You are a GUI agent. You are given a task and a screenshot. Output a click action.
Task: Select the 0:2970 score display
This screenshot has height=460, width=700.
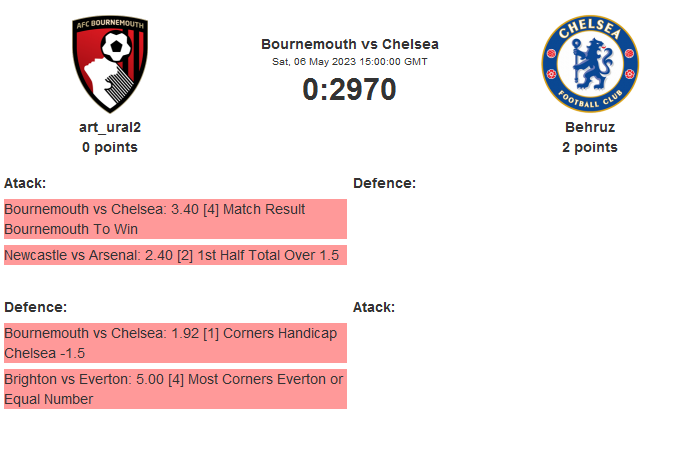tap(350, 90)
